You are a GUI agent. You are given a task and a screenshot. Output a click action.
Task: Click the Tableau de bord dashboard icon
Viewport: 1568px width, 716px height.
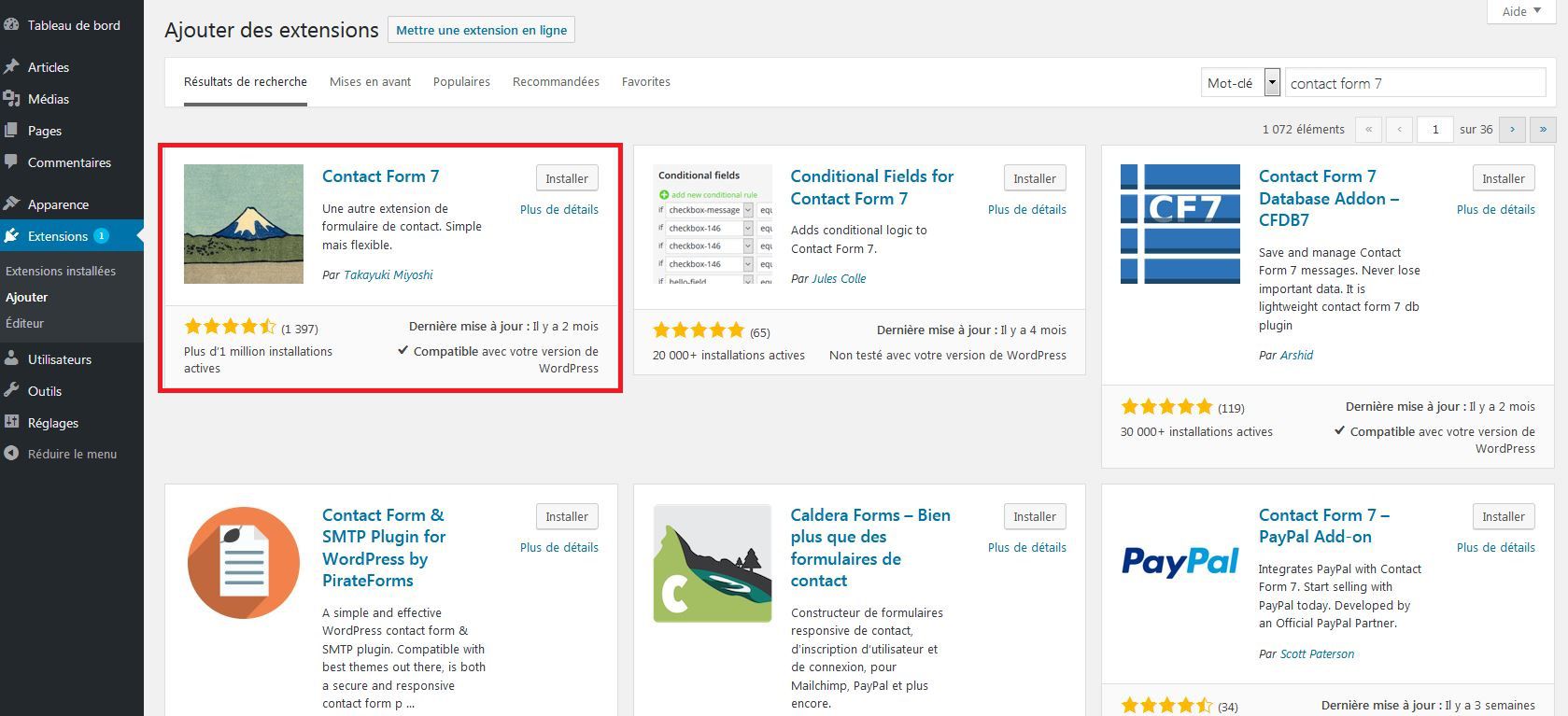click(x=11, y=25)
